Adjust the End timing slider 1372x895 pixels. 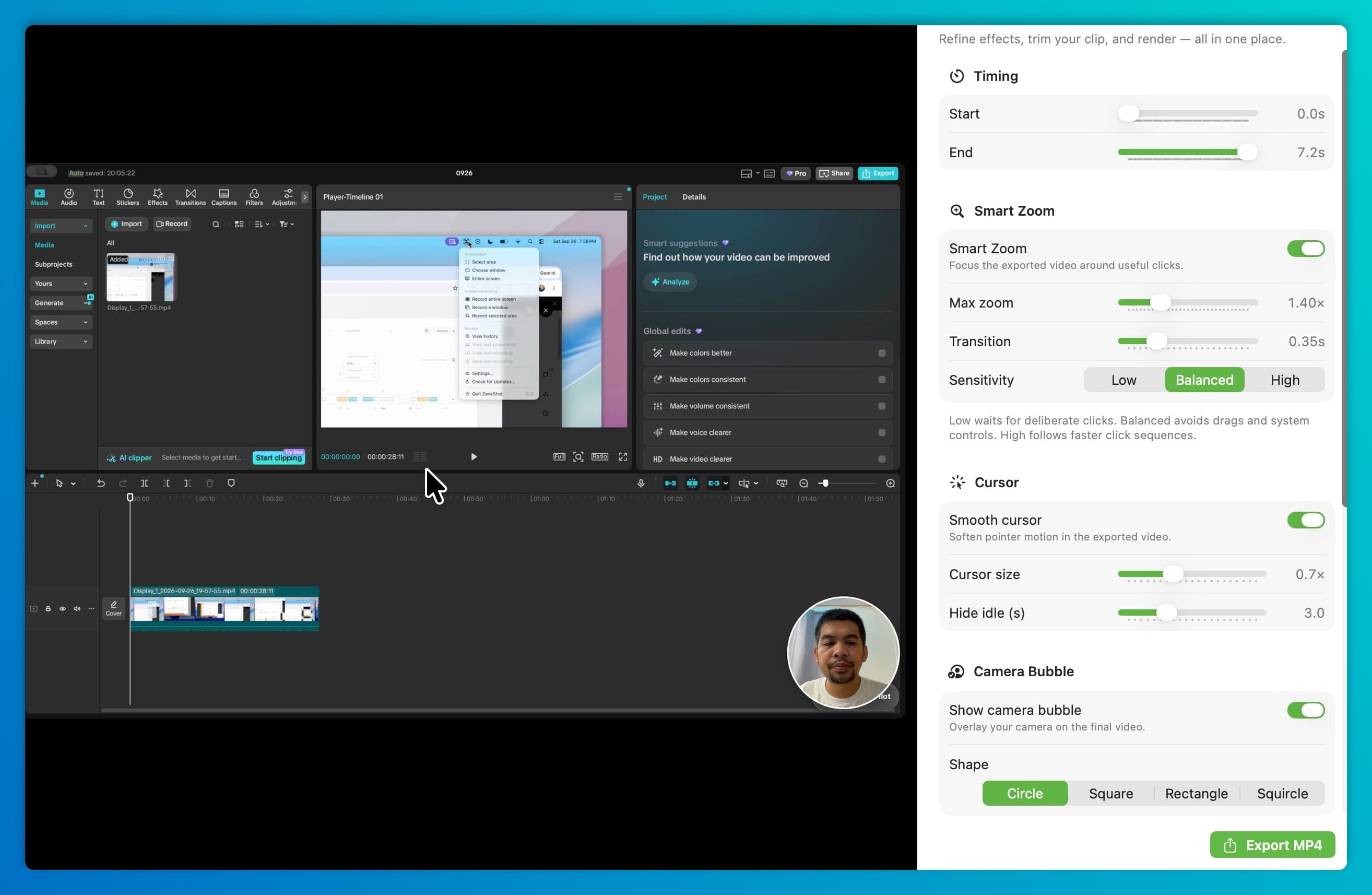[x=1247, y=152]
